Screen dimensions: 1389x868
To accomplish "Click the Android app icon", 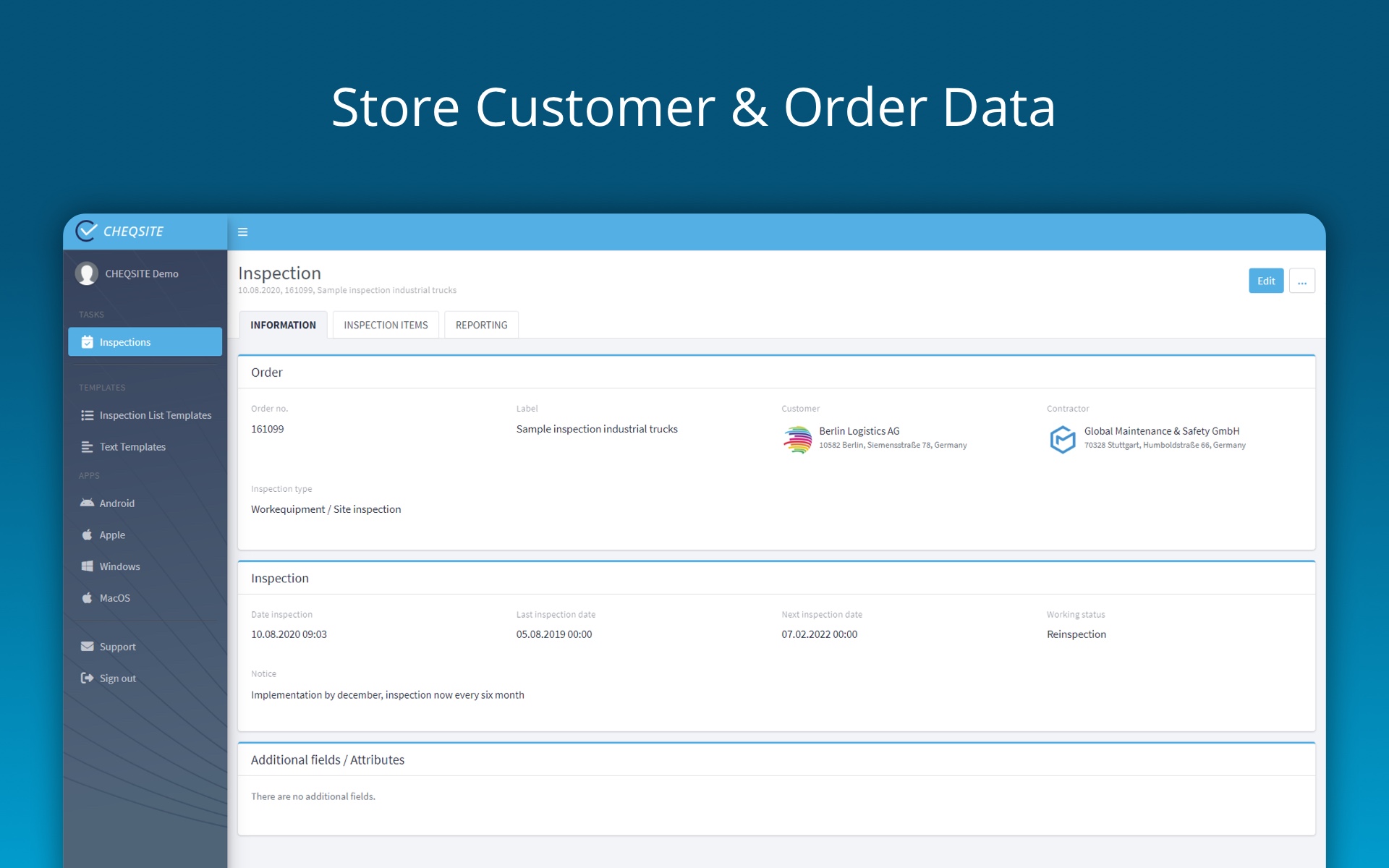I will point(88,503).
